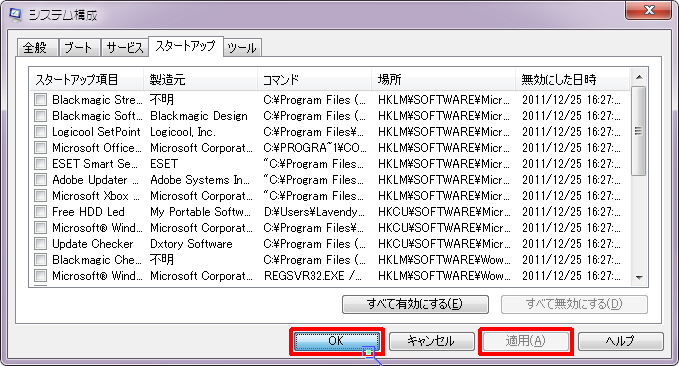Switch to the 全般 tab
Screen dimensions: 679x366
(x=37, y=47)
